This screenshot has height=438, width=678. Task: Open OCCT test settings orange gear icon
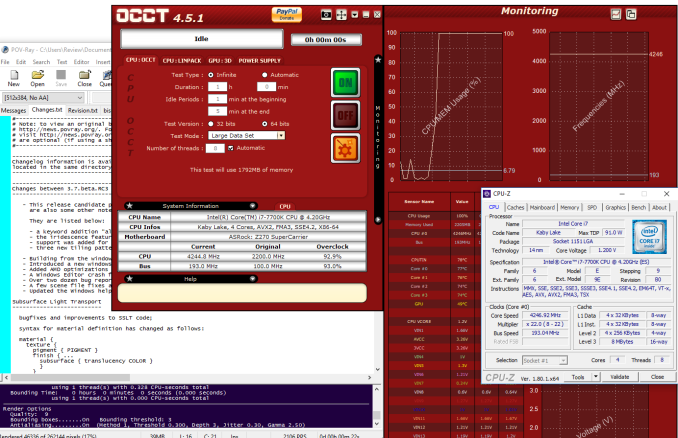click(345, 148)
